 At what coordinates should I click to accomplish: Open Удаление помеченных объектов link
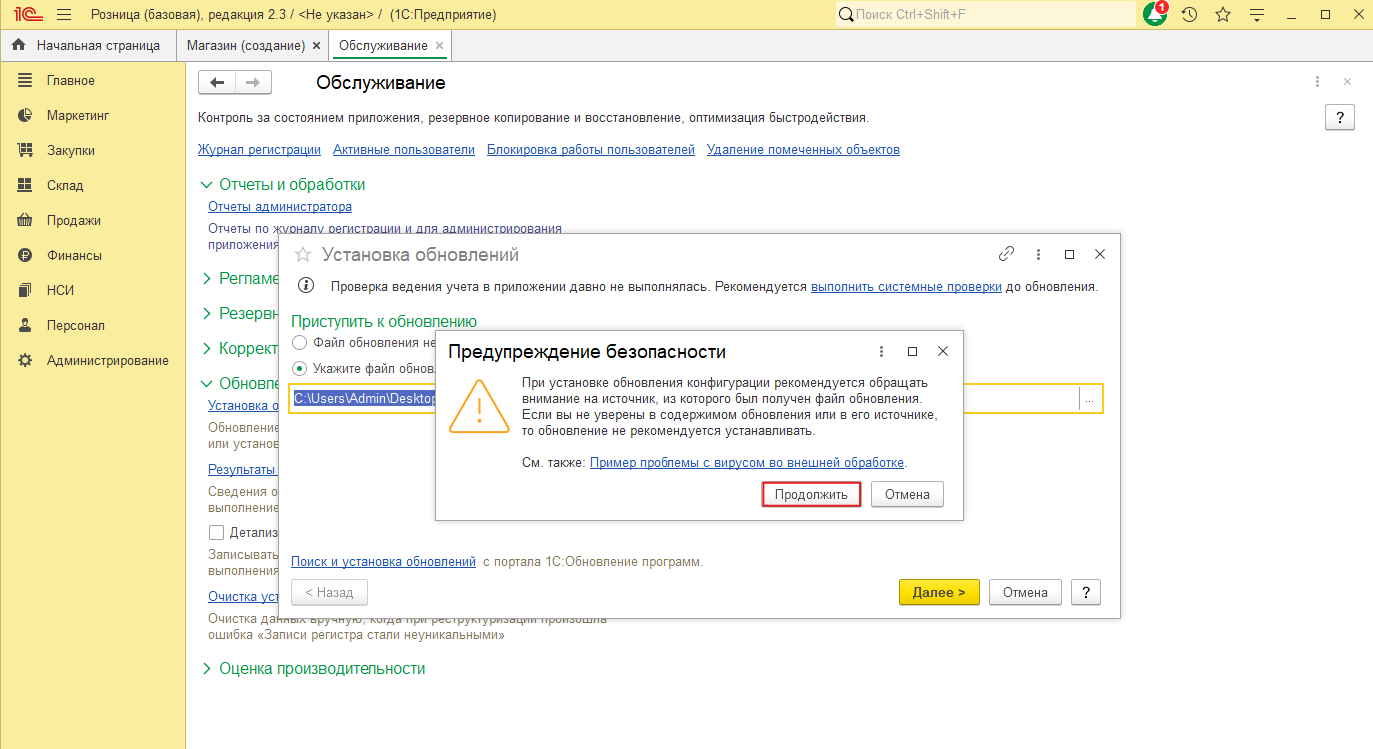coord(803,149)
